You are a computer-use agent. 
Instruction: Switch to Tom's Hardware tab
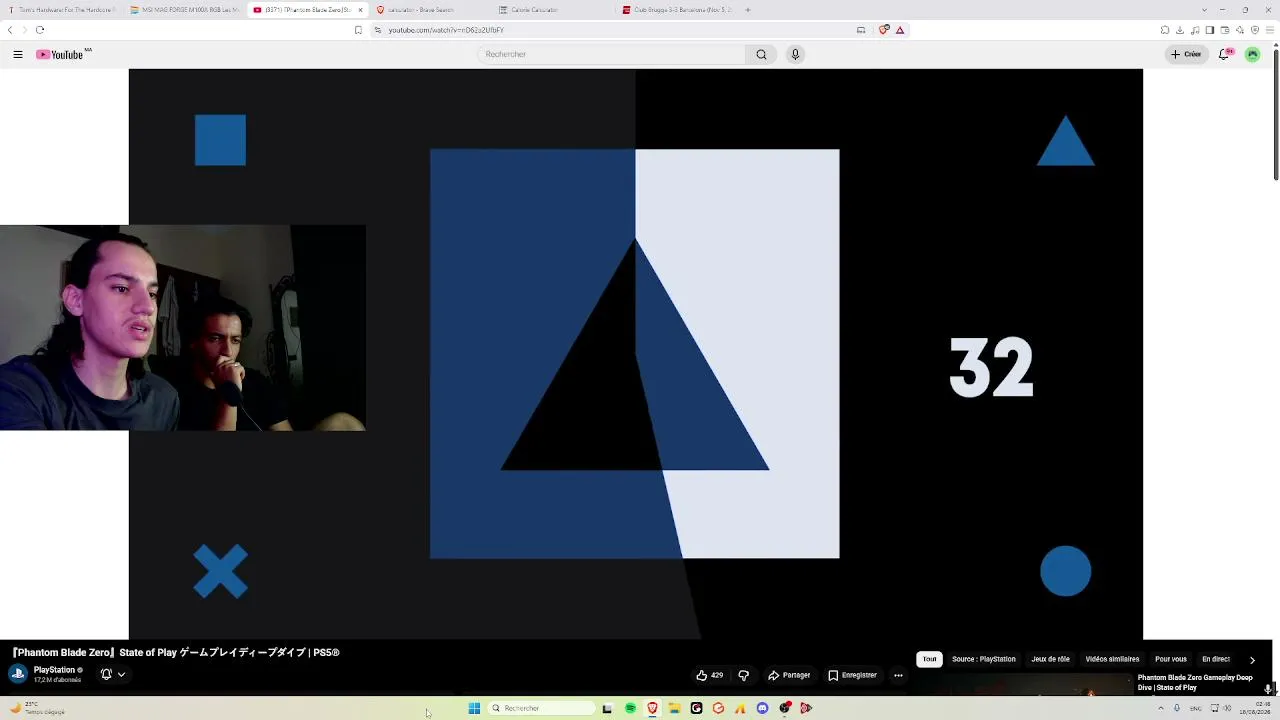pyautogui.click(x=64, y=10)
